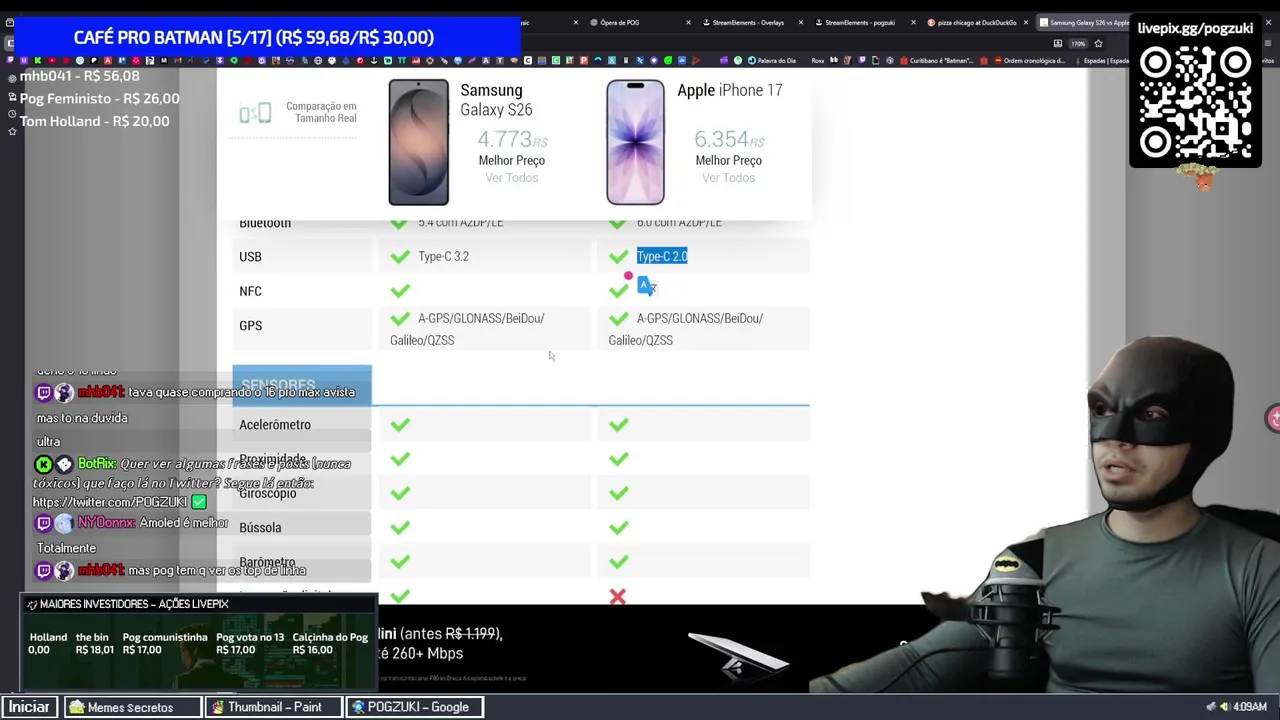Click the Samsung Acelerômetro checkmark
Image resolution: width=1280 pixels, height=720 pixels.
tap(400, 425)
